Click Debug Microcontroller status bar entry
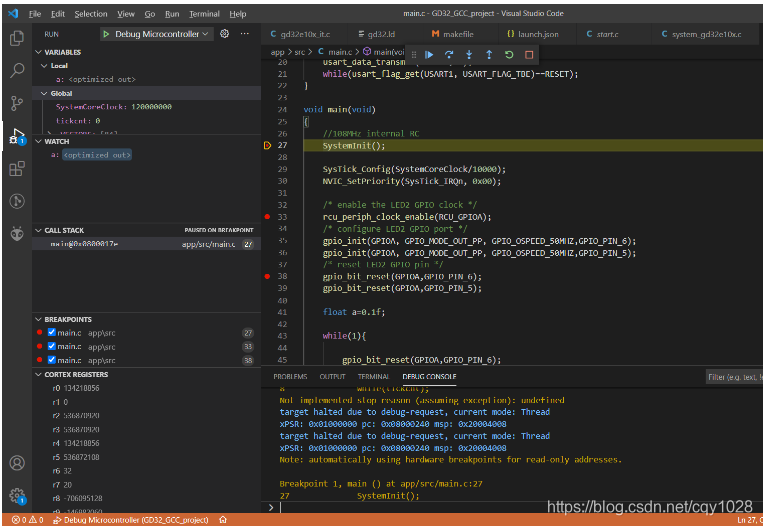 pos(131,520)
